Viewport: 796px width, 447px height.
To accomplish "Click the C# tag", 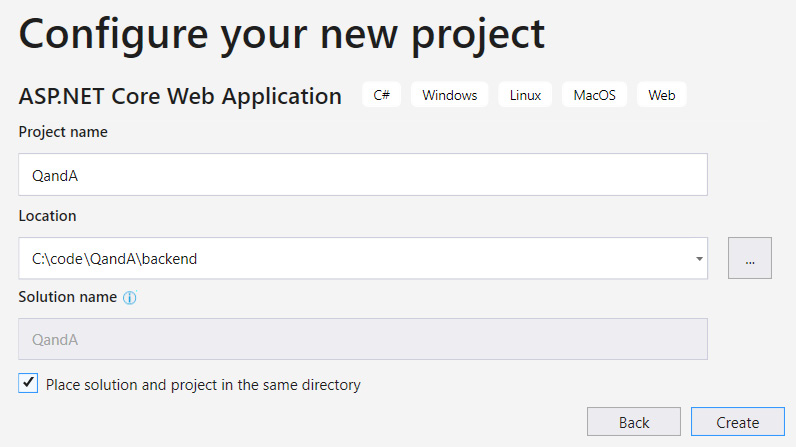I will (x=382, y=95).
